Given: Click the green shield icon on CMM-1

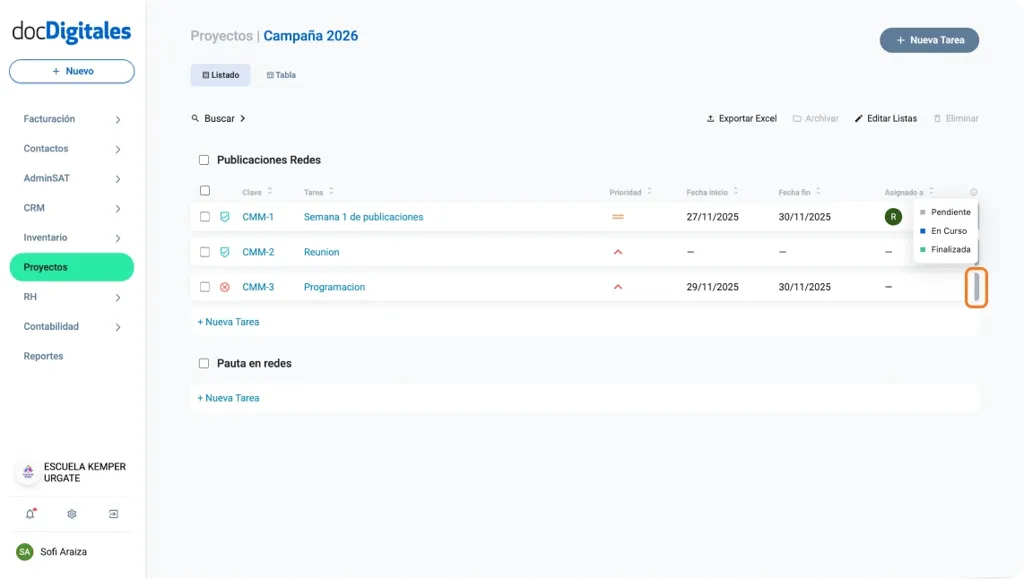Looking at the screenshot, I should click(225, 216).
